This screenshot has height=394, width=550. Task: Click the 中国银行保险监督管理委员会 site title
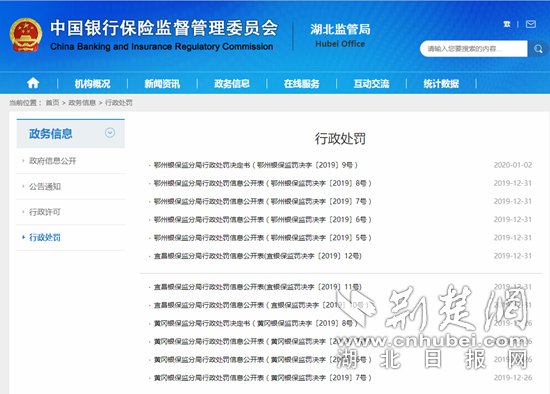[x=164, y=35]
